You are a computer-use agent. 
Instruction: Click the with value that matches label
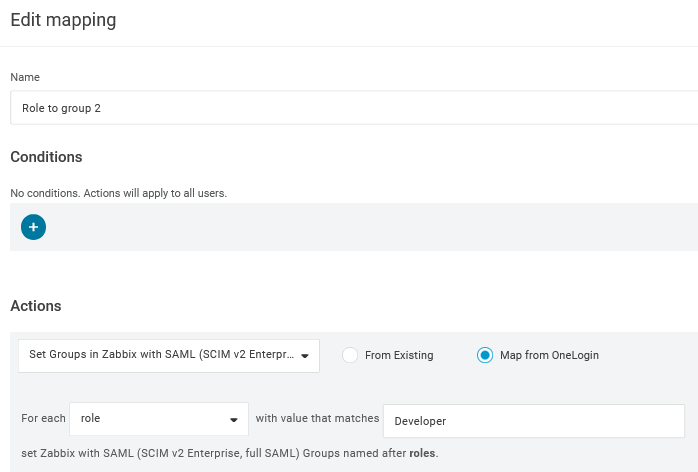[317, 420]
